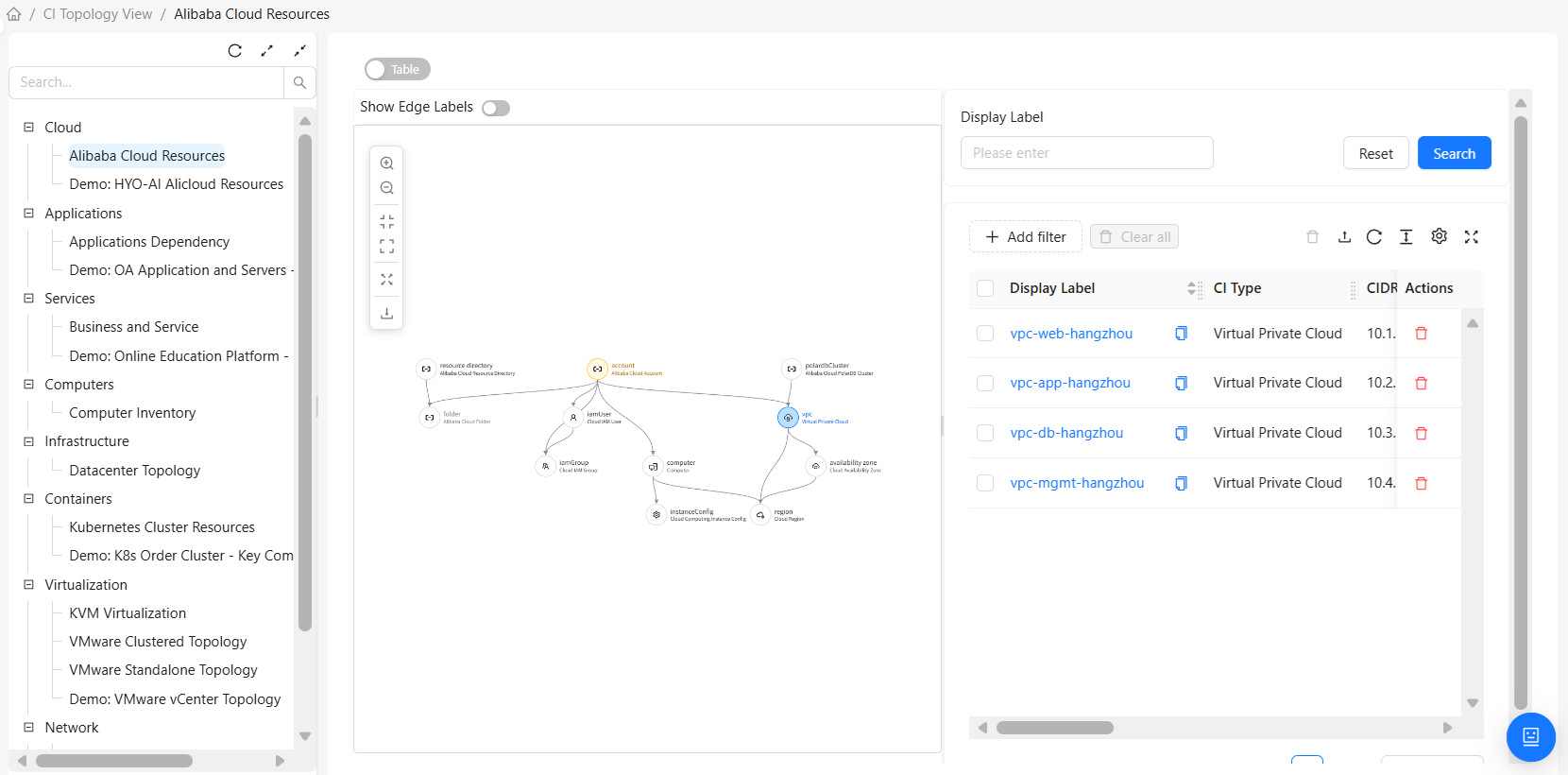
Task: Click the blue Search button
Action: [x=1455, y=153]
